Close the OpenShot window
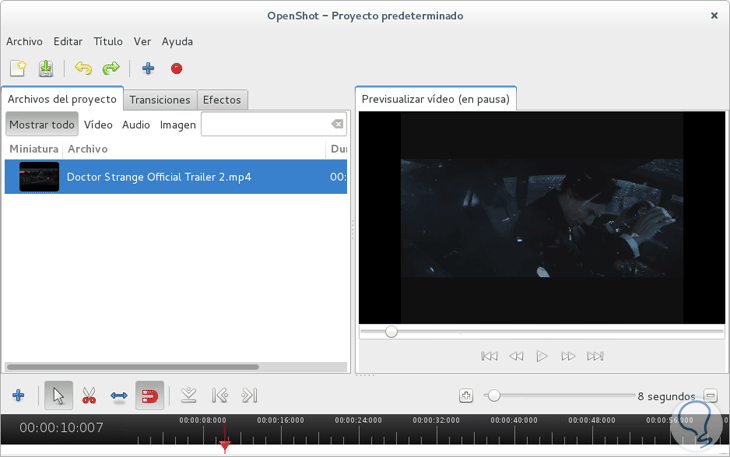 coord(714,16)
